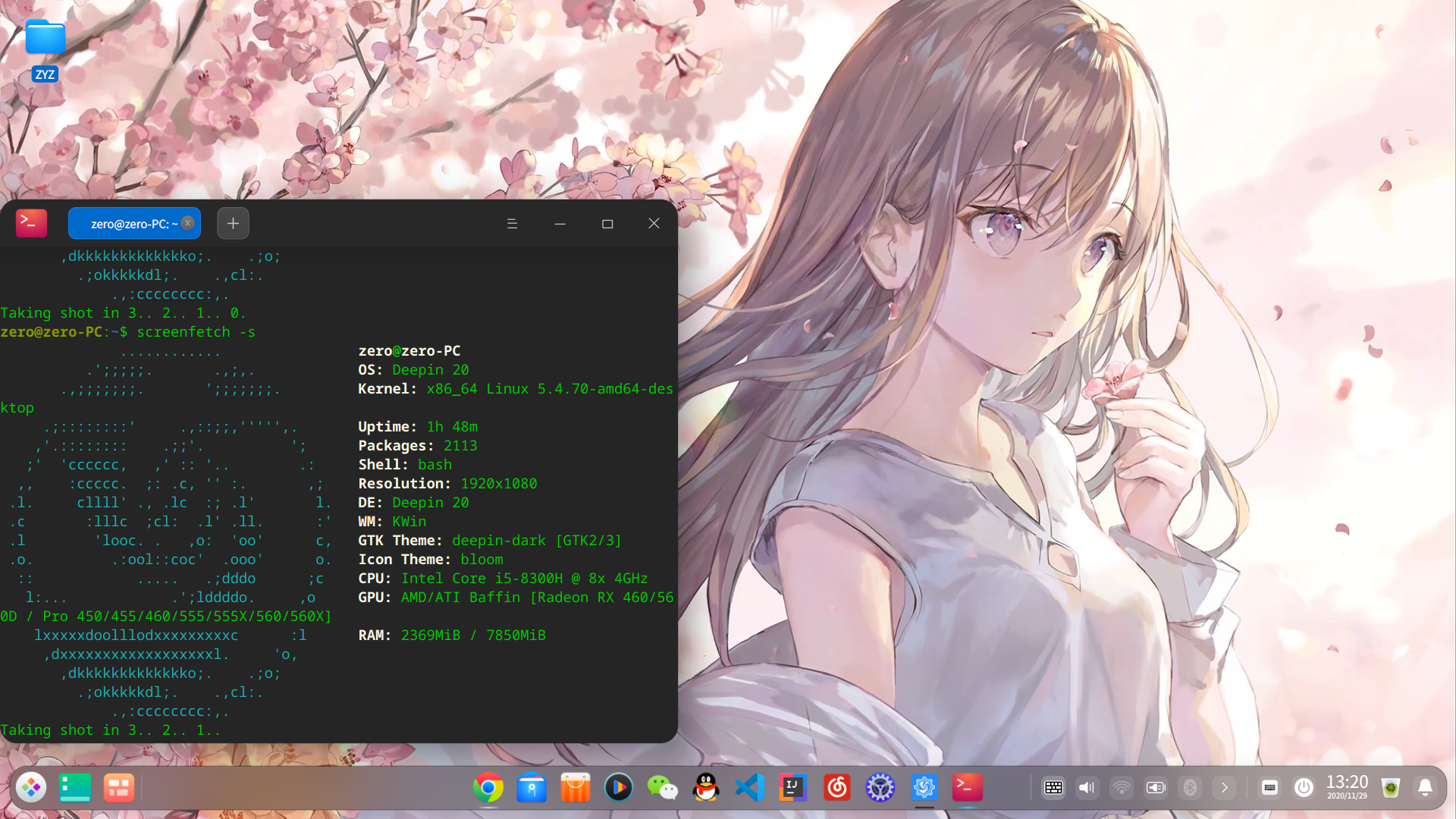This screenshot has height=819, width=1456.
Task: Expand the terminal hamburger menu
Action: point(512,224)
